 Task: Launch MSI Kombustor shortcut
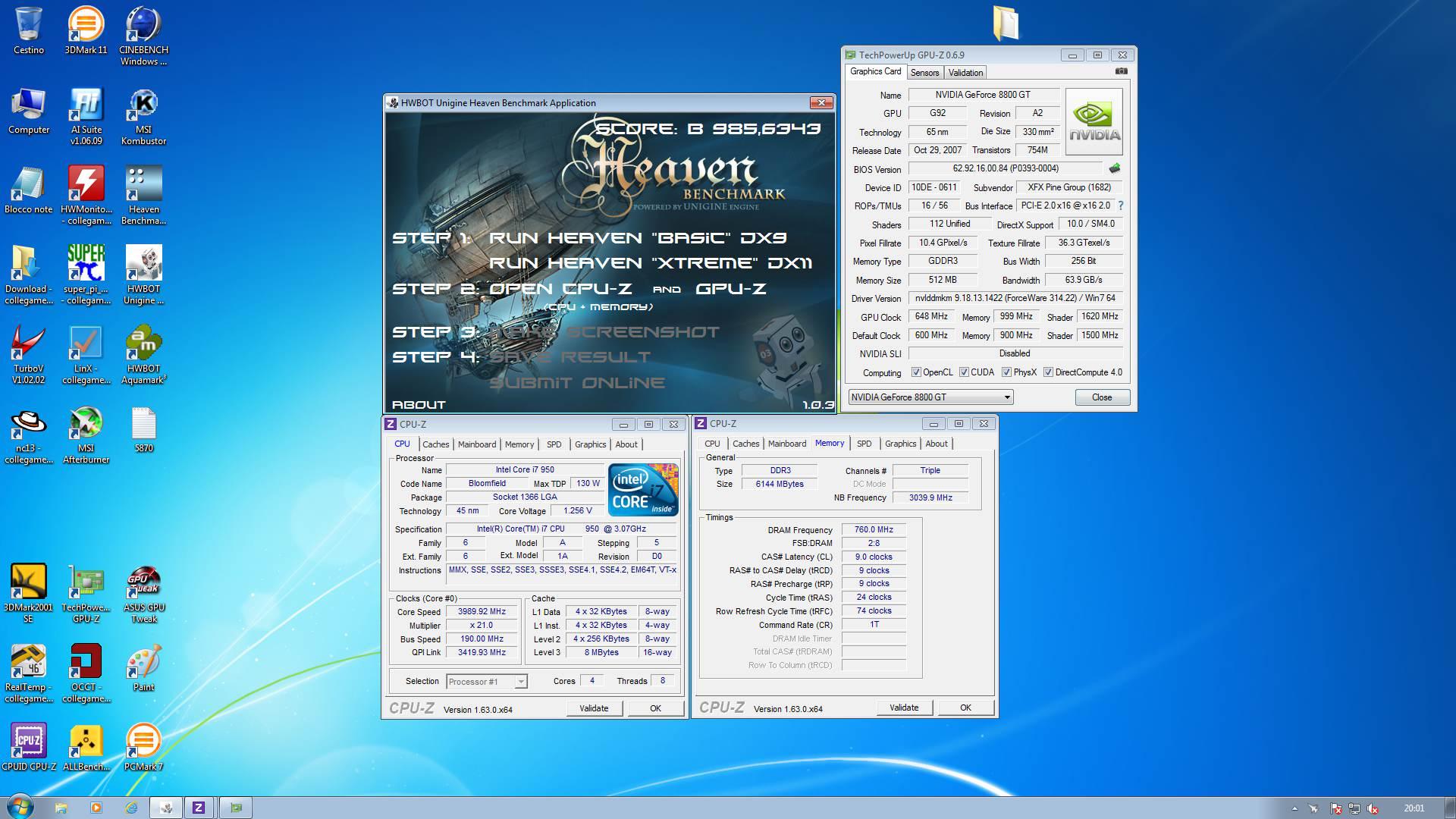143,116
